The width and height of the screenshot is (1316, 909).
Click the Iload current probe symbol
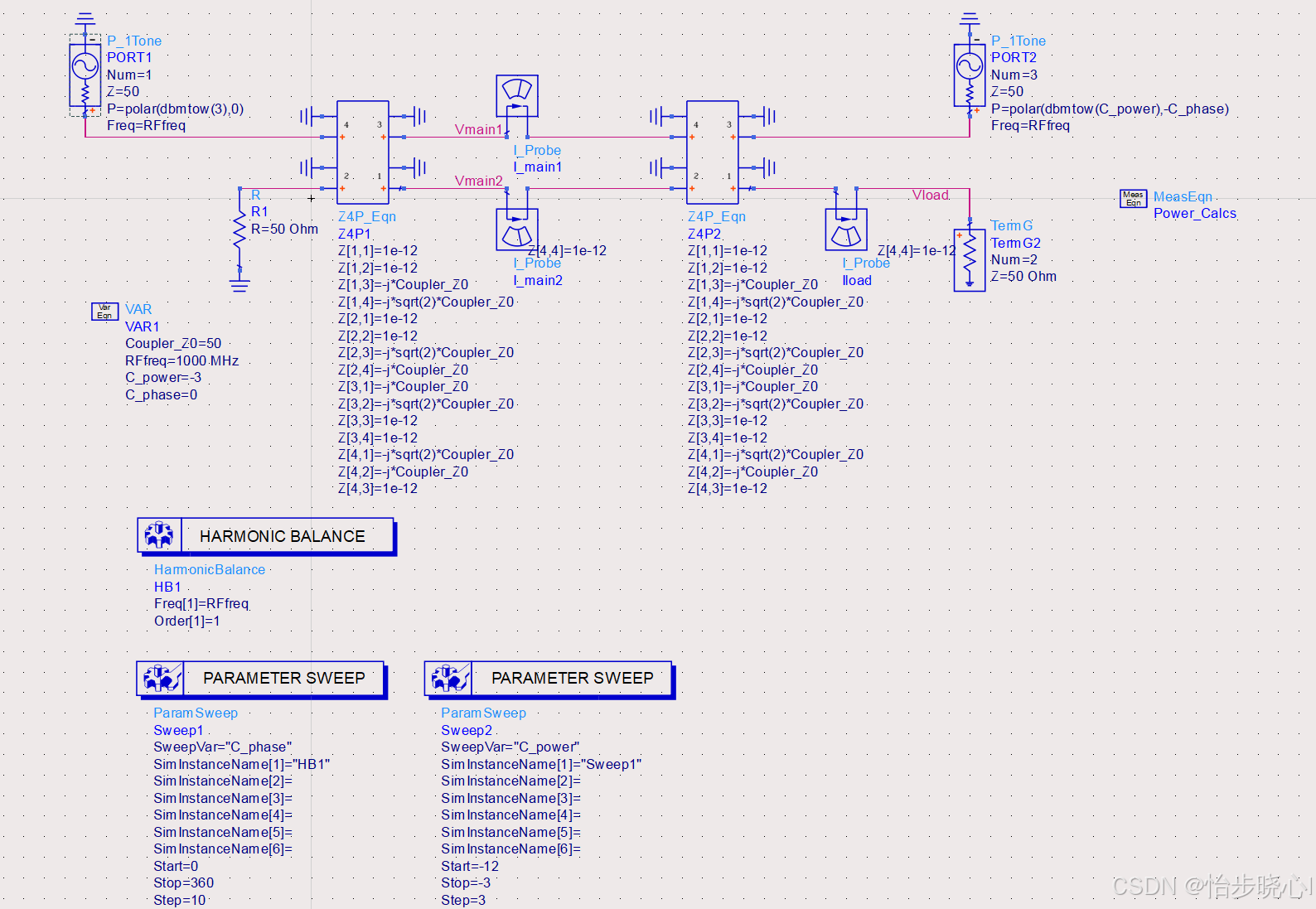[846, 229]
